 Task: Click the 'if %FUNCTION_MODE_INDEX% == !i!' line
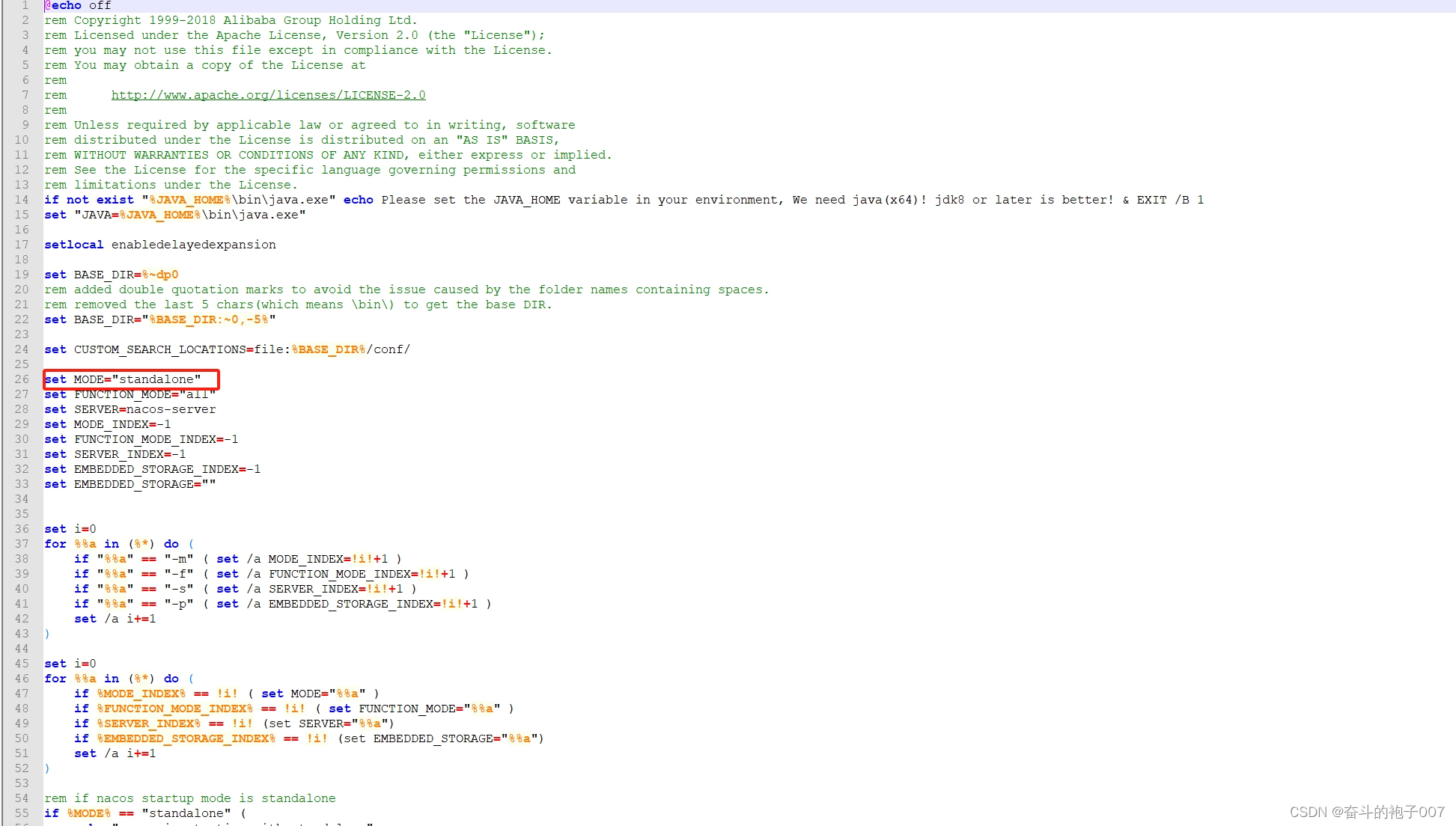click(x=294, y=709)
